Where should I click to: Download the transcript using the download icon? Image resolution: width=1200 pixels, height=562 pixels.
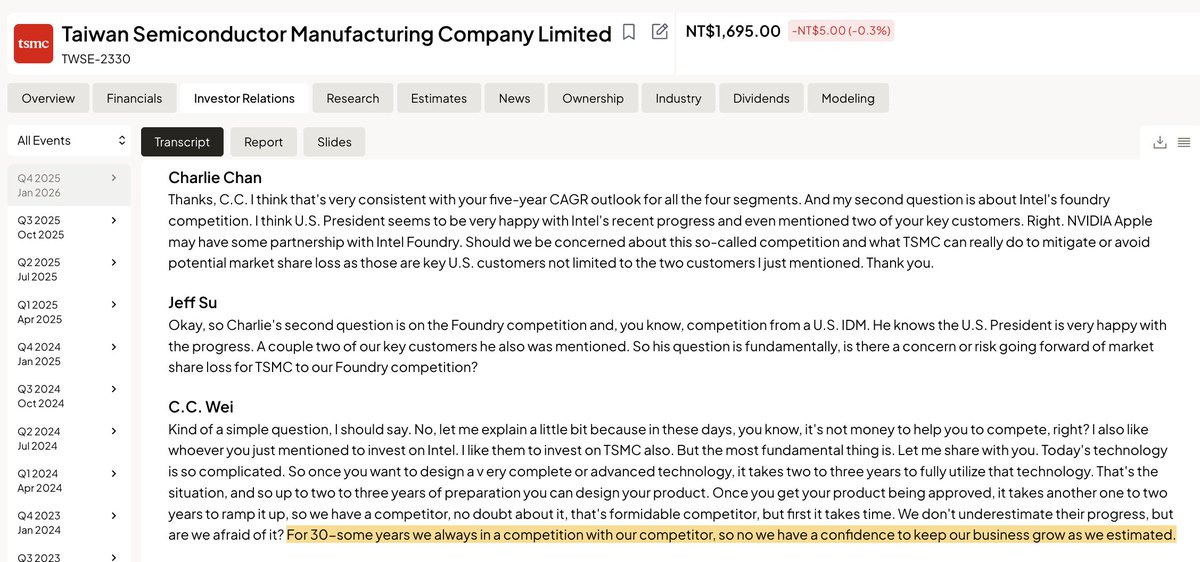[1160, 142]
